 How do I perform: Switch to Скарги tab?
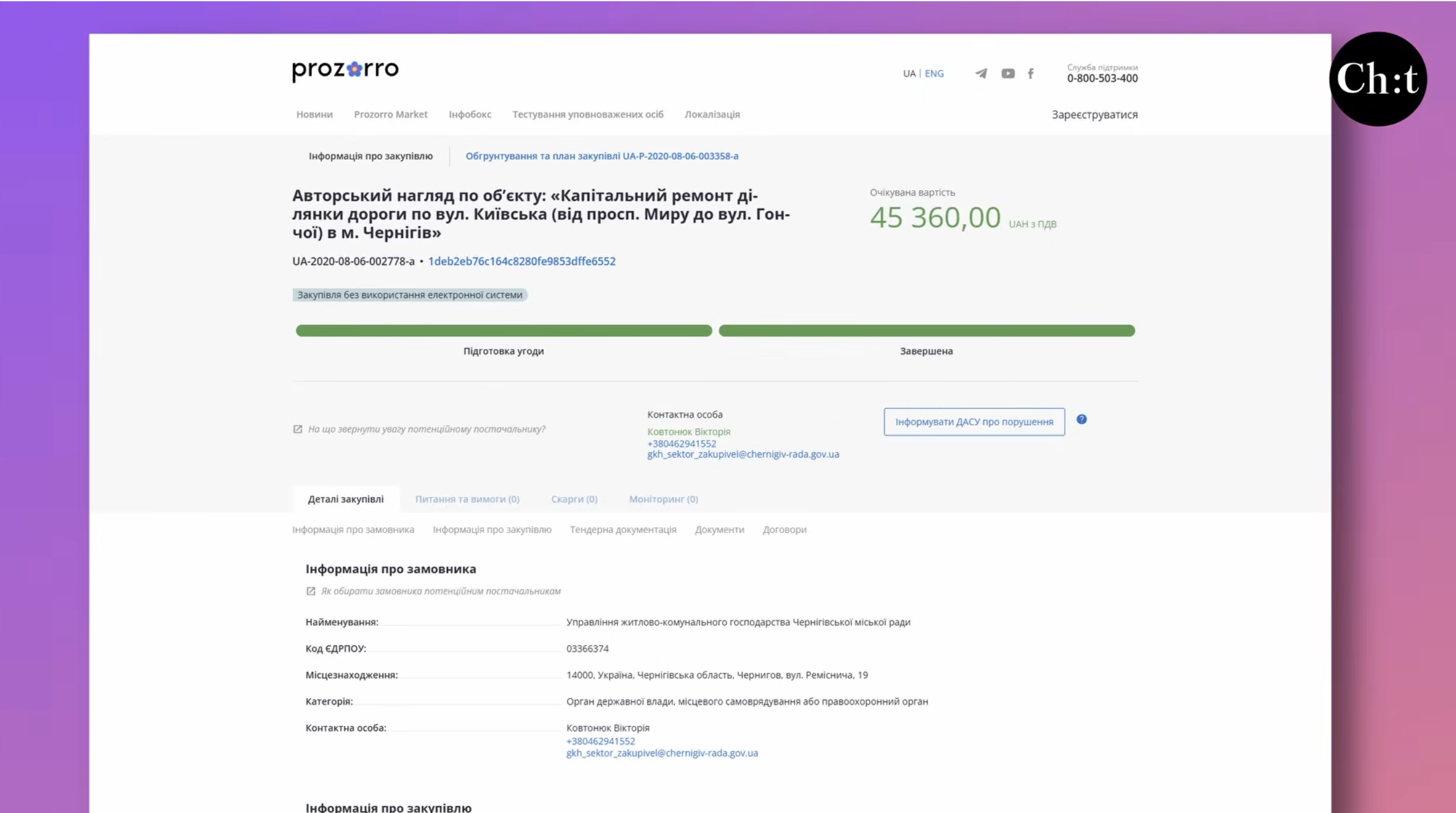574,499
